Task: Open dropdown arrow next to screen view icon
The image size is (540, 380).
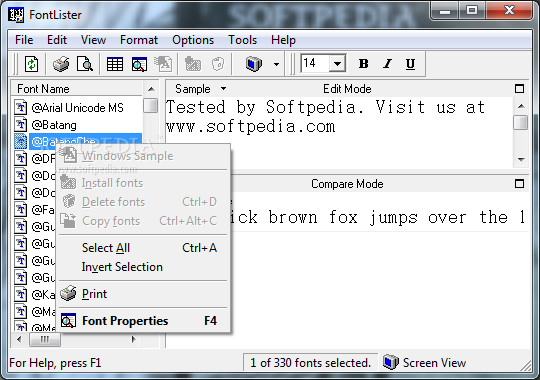Action: (x=276, y=64)
